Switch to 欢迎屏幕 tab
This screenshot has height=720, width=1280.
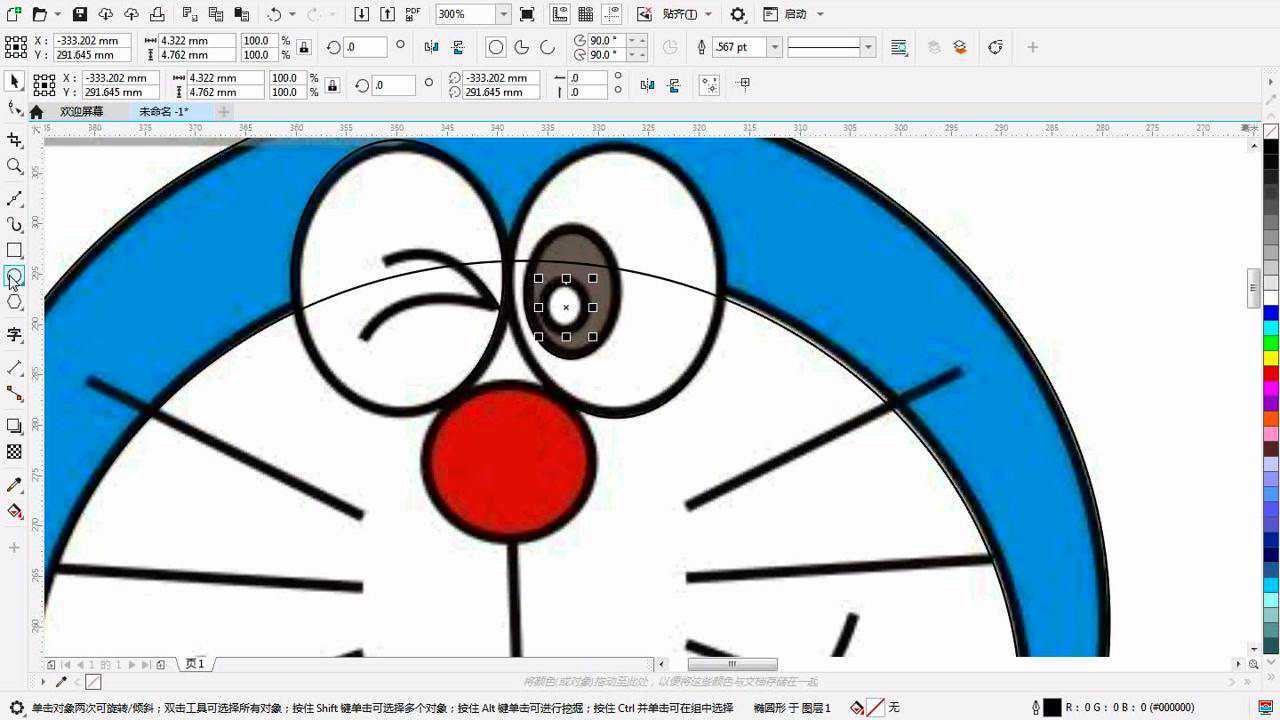(81, 112)
